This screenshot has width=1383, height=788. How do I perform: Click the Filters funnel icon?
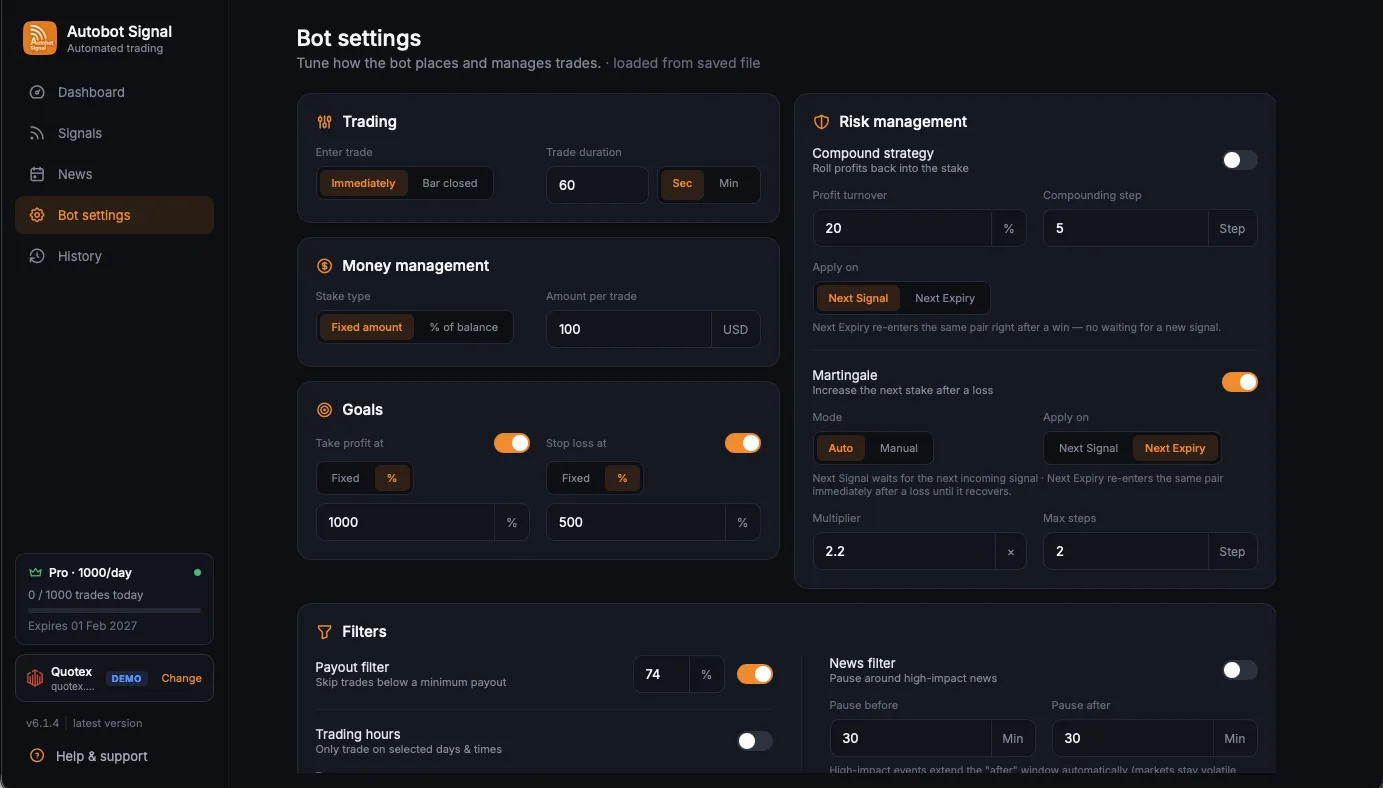coord(324,632)
